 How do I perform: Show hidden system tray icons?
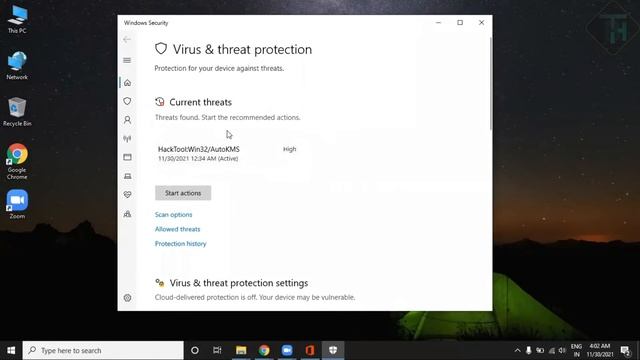click(517, 351)
